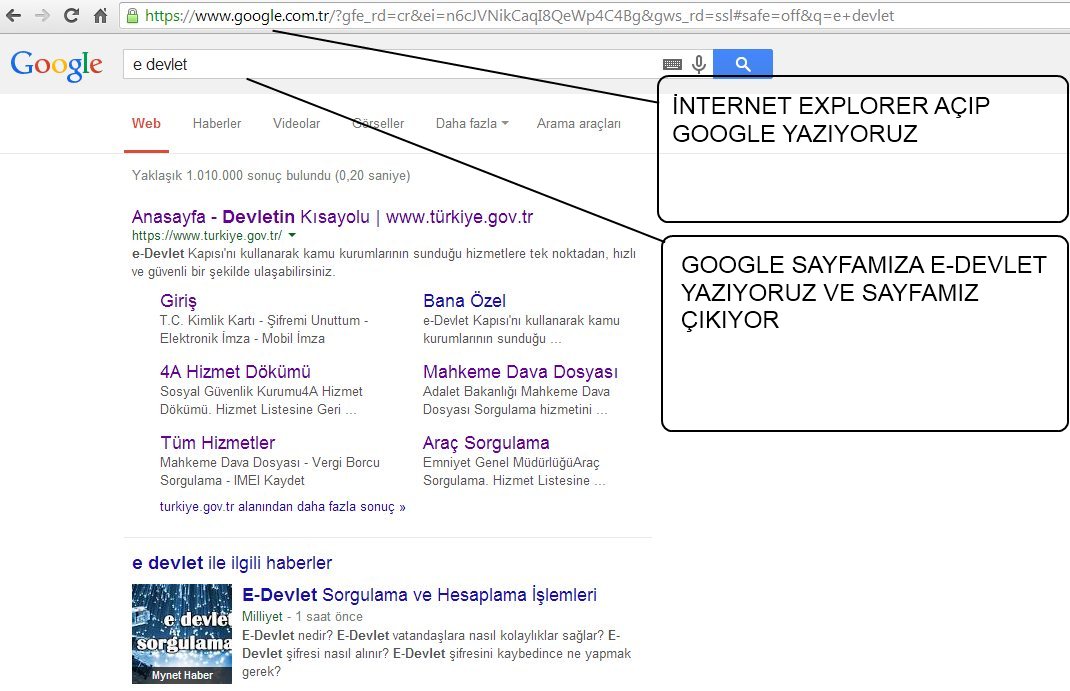Click the browser forward arrow
The image size is (1070, 691).
[42, 16]
